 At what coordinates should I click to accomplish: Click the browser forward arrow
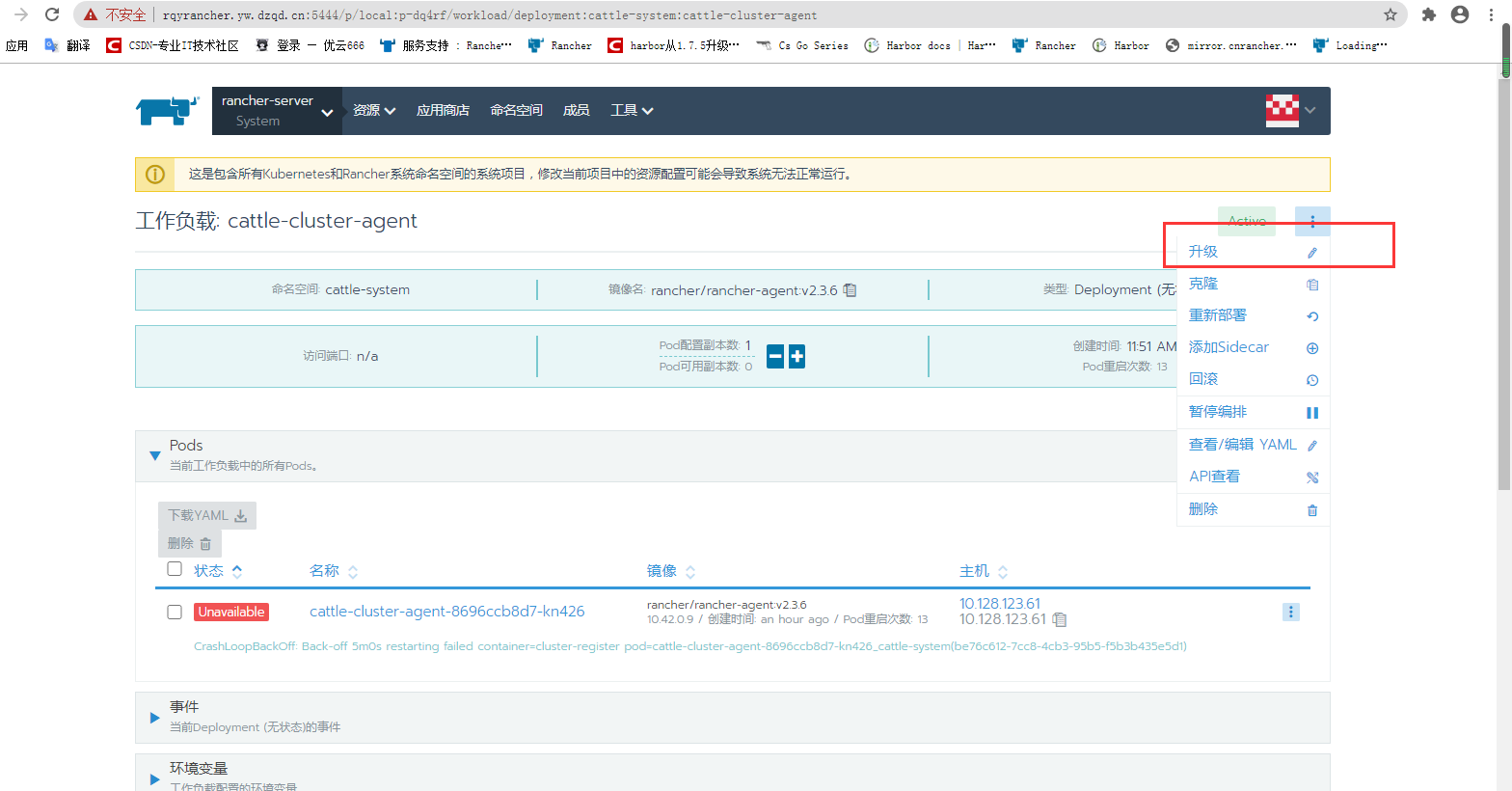[x=21, y=14]
